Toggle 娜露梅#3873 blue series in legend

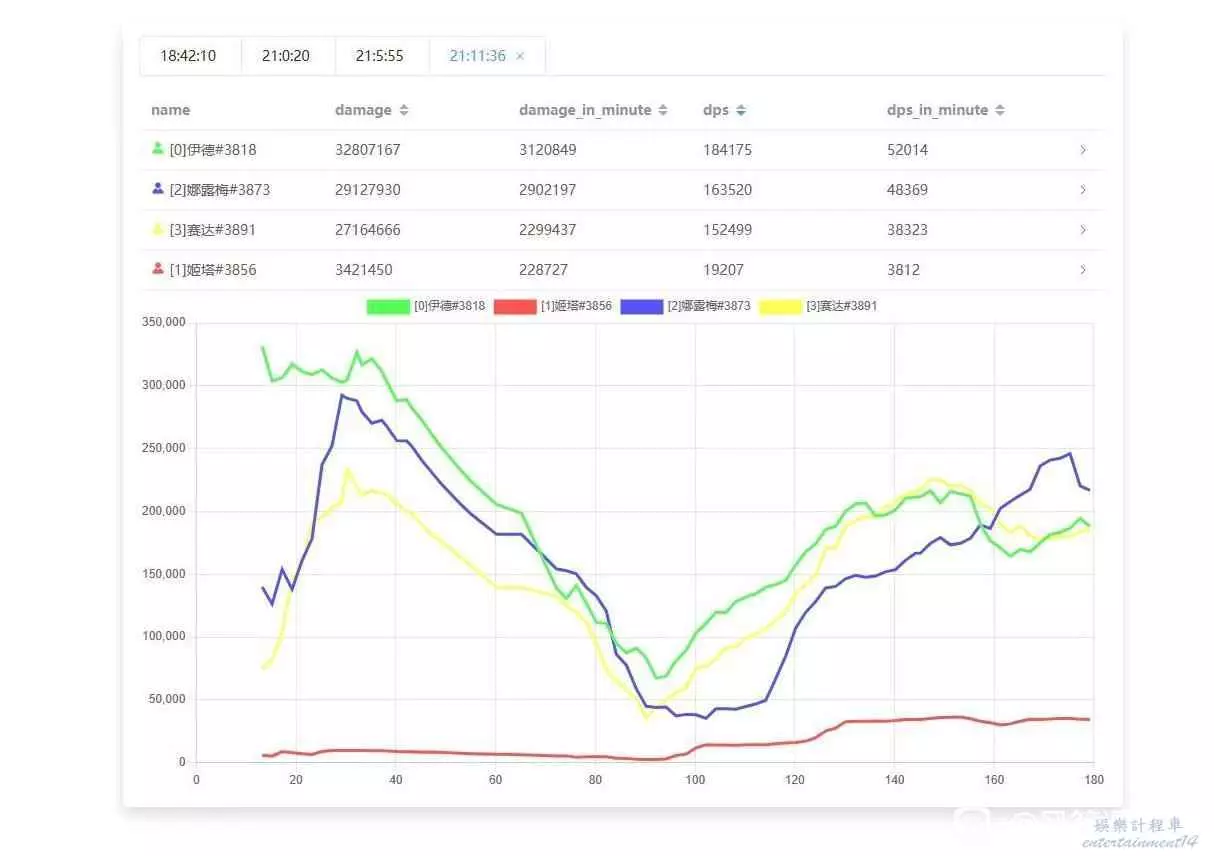tap(642, 306)
